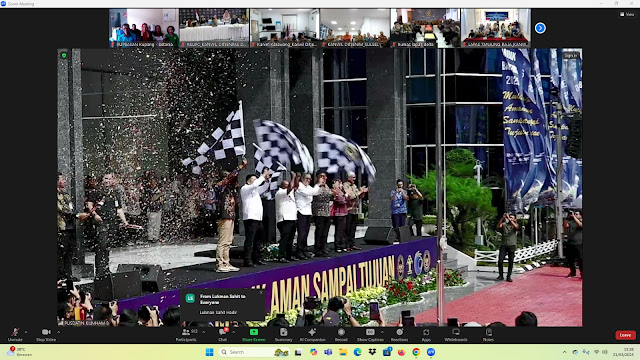The height and width of the screenshot is (360, 640).
Task: Open Microsoft Teams from taskbar
Action: pyautogui.click(x=328, y=352)
